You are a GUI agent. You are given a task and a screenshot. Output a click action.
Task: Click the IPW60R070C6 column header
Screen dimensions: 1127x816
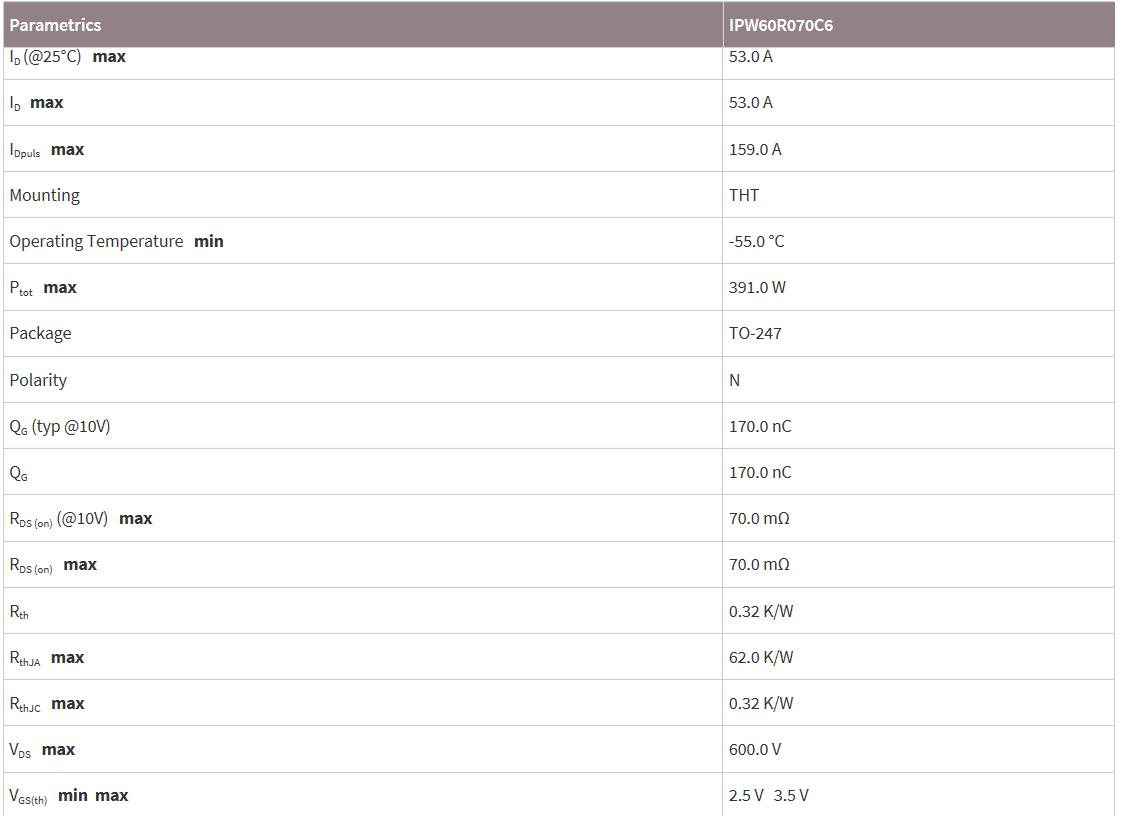(x=781, y=25)
